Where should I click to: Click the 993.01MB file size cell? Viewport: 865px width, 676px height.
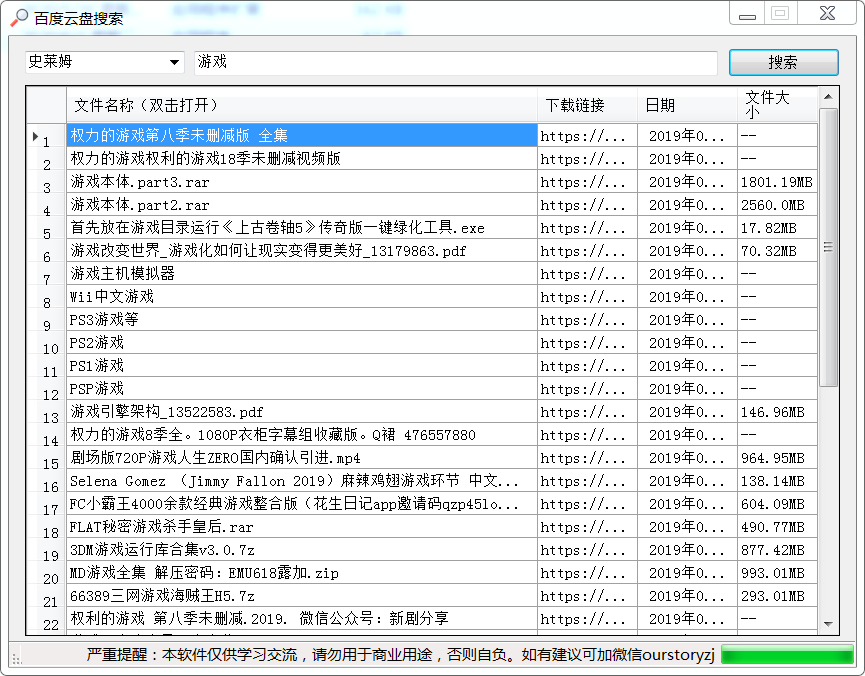(x=777, y=572)
